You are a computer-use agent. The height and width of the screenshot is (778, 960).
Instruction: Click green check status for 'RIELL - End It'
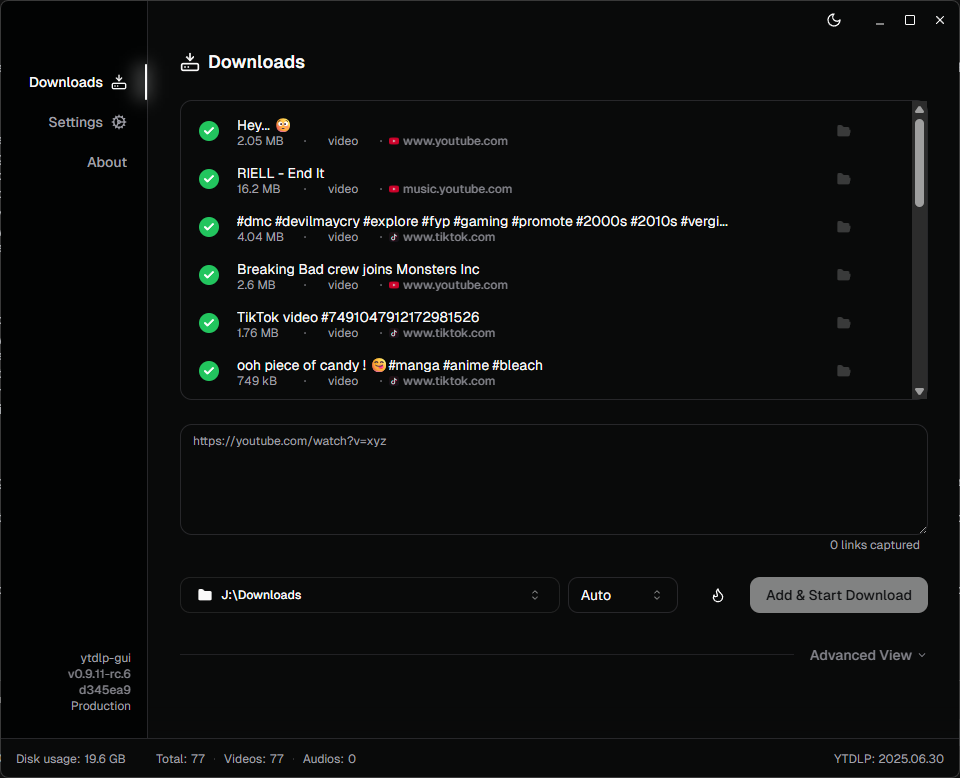click(209, 179)
